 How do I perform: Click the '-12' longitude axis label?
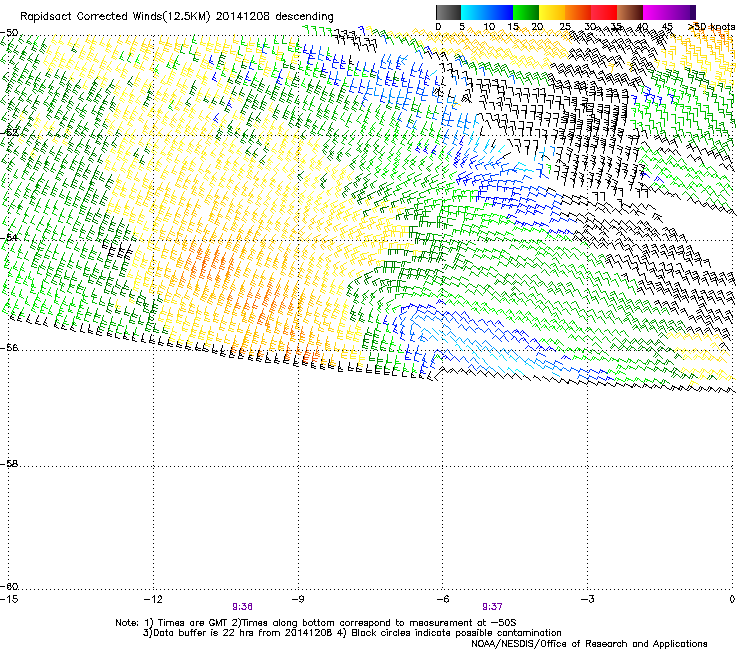click(153, 599)
